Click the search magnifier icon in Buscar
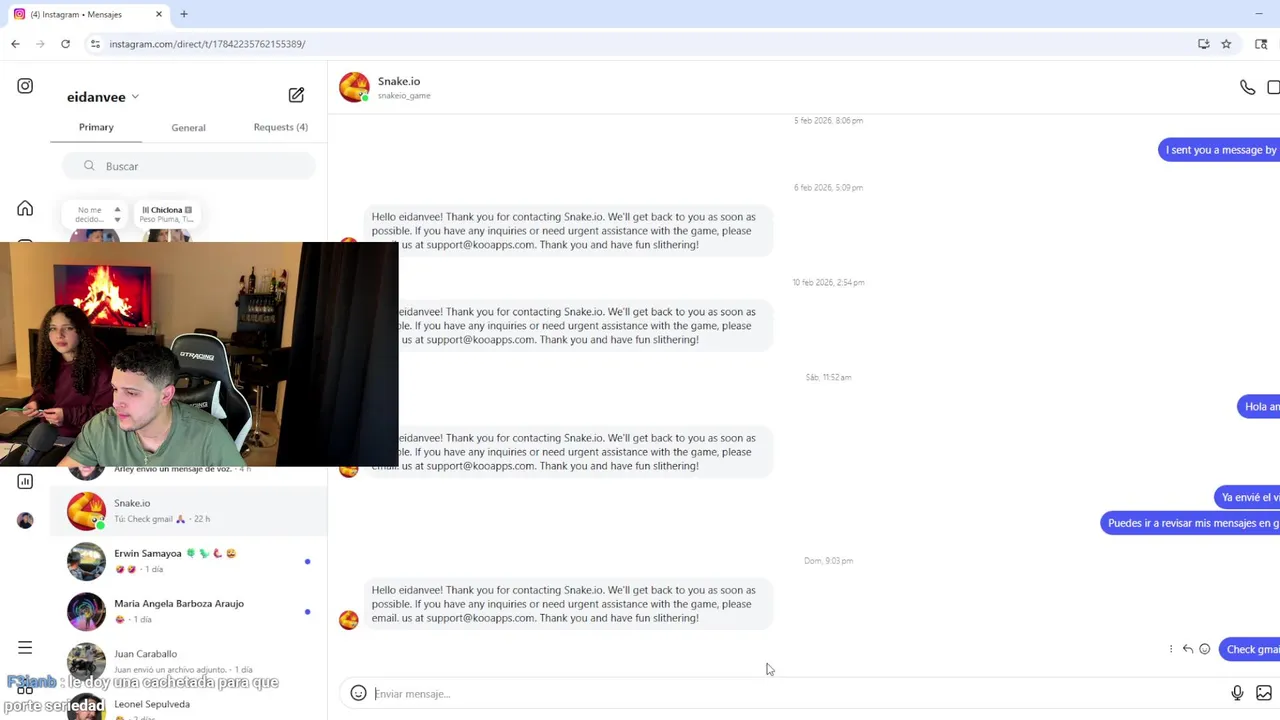Image resolution: width=1280 pixels, height=720 pixels. tap(89, 166)
